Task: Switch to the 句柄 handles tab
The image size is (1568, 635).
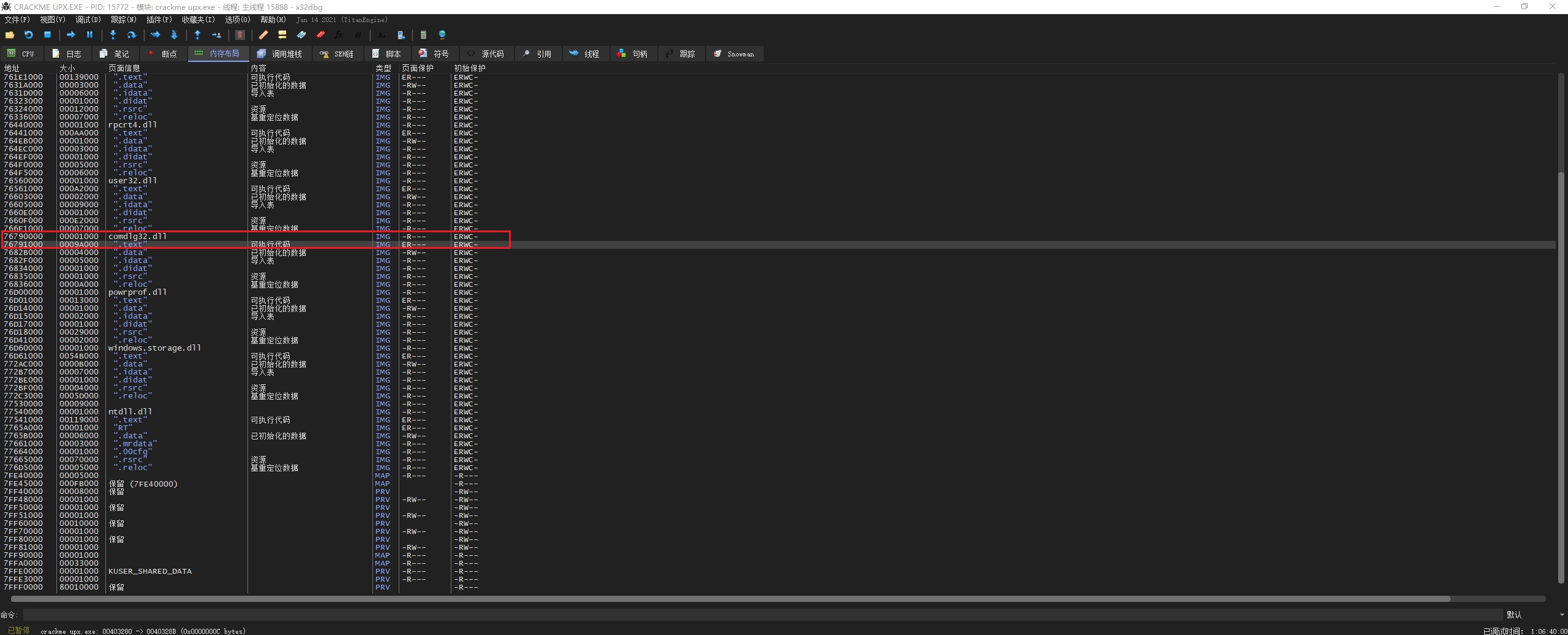Action: coord(633,54)
